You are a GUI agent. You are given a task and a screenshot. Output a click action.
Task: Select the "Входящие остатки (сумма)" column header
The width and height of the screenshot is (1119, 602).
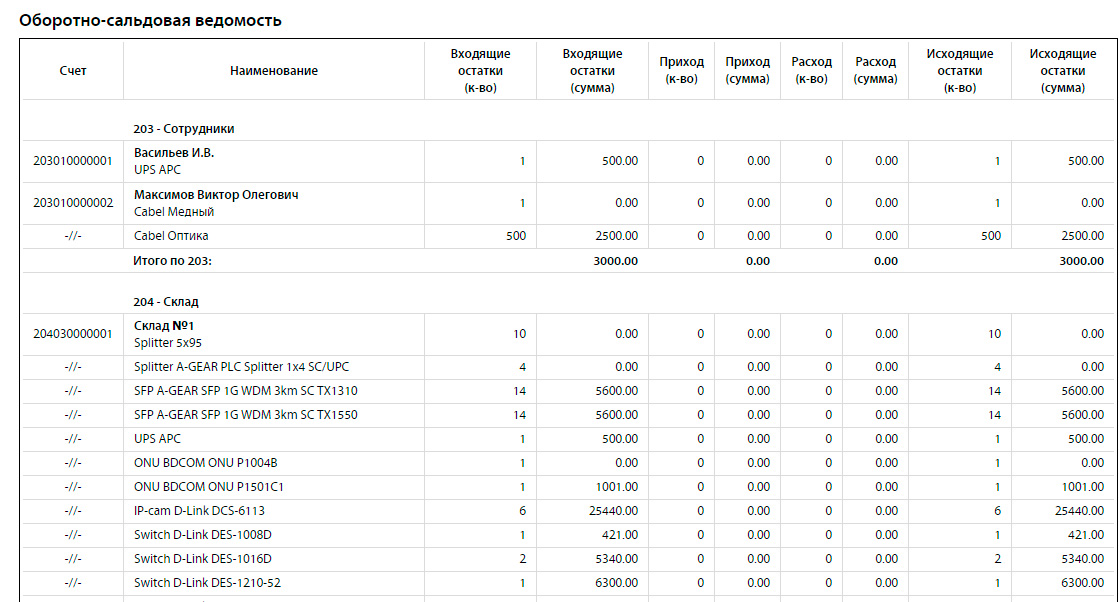592,71
